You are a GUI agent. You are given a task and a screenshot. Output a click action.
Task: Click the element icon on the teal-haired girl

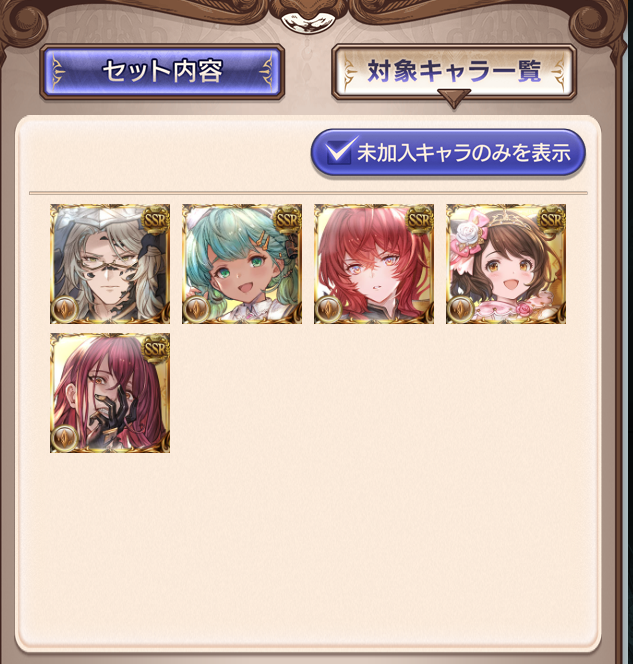point(196,309)
